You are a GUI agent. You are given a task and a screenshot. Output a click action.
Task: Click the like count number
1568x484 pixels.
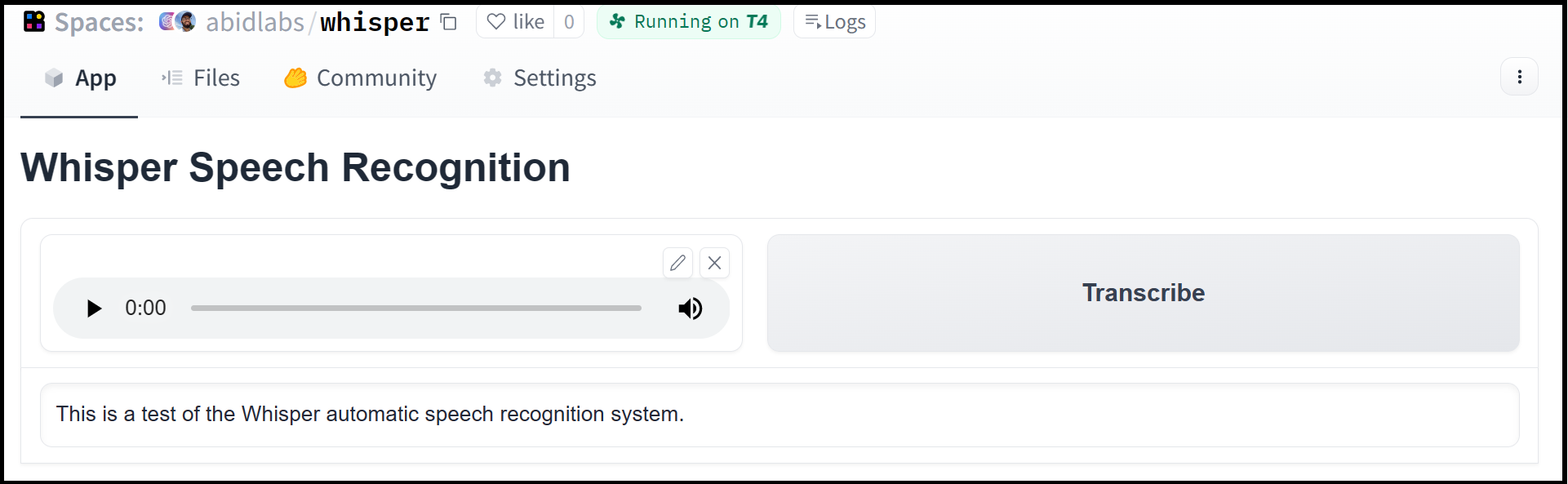(x=569, y=22)
